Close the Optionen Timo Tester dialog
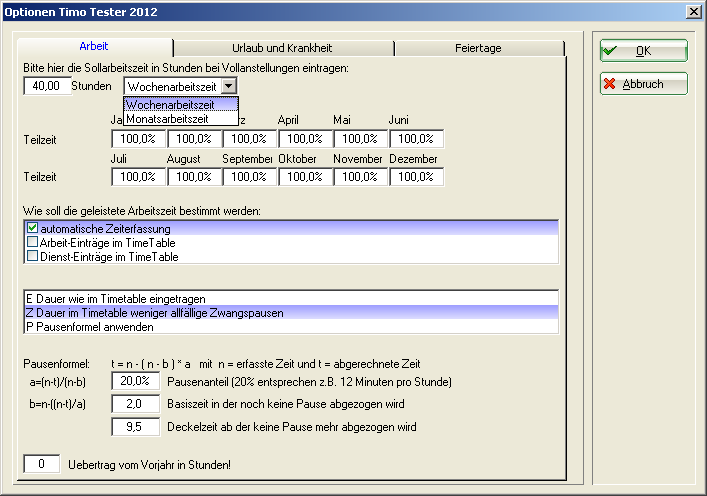The height and width of the screenshot is (496, 707). [x=693, y=12]
